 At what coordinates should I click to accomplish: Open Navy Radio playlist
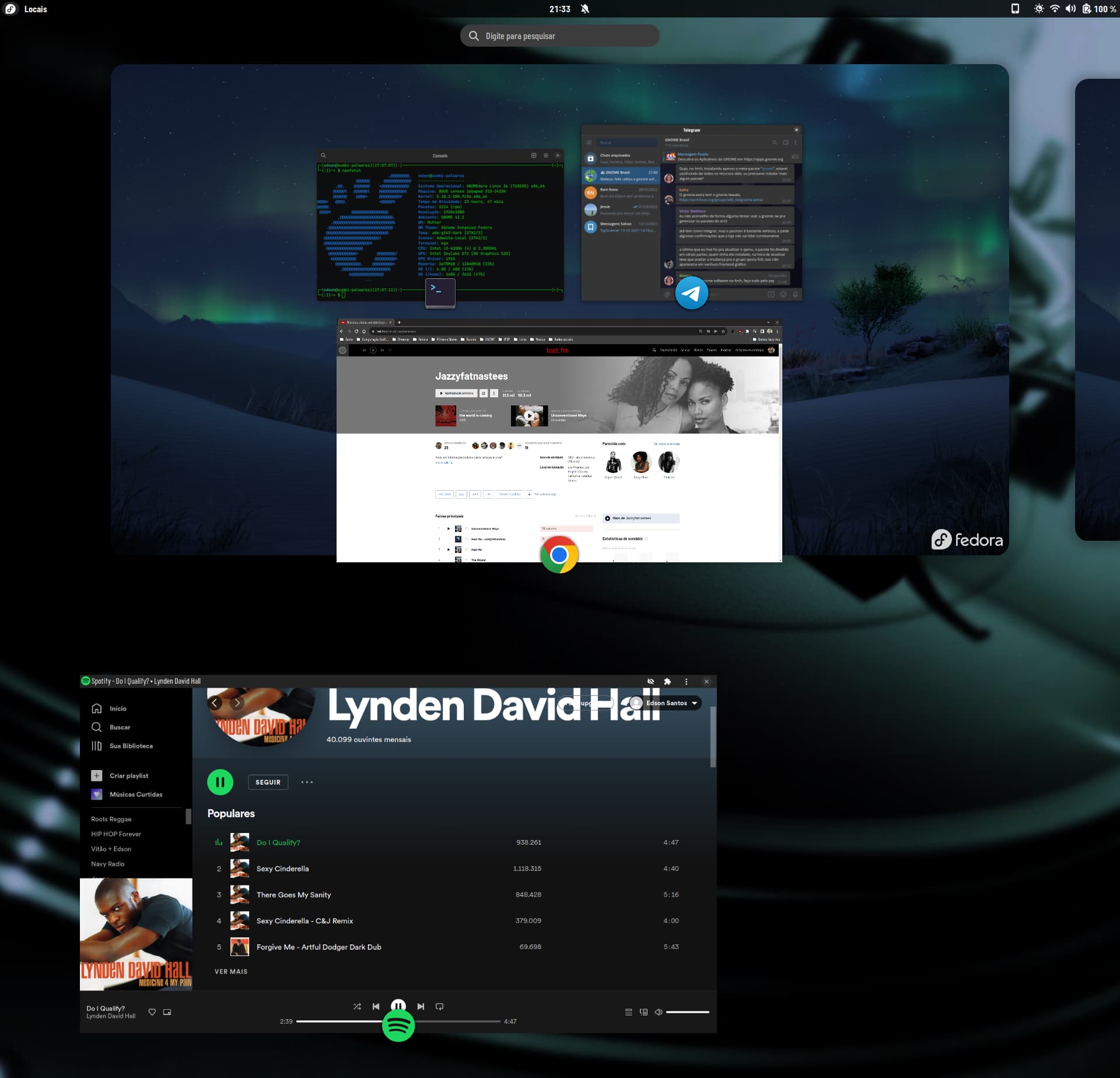108,863
